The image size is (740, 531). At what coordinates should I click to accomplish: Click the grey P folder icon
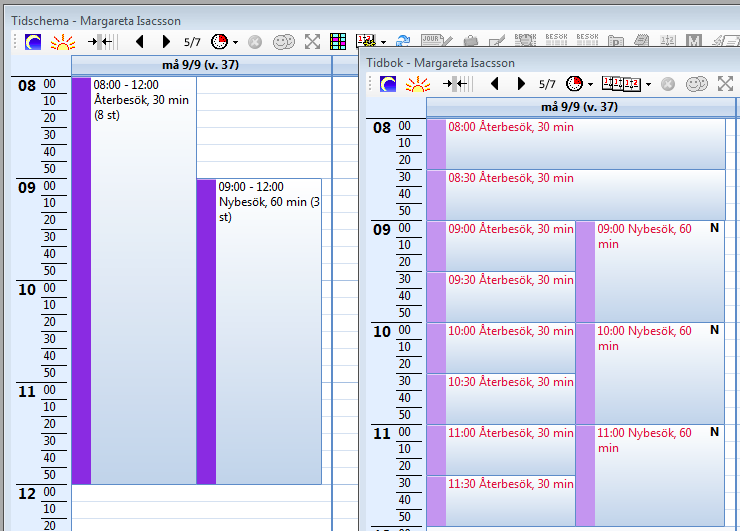(615, 41)
